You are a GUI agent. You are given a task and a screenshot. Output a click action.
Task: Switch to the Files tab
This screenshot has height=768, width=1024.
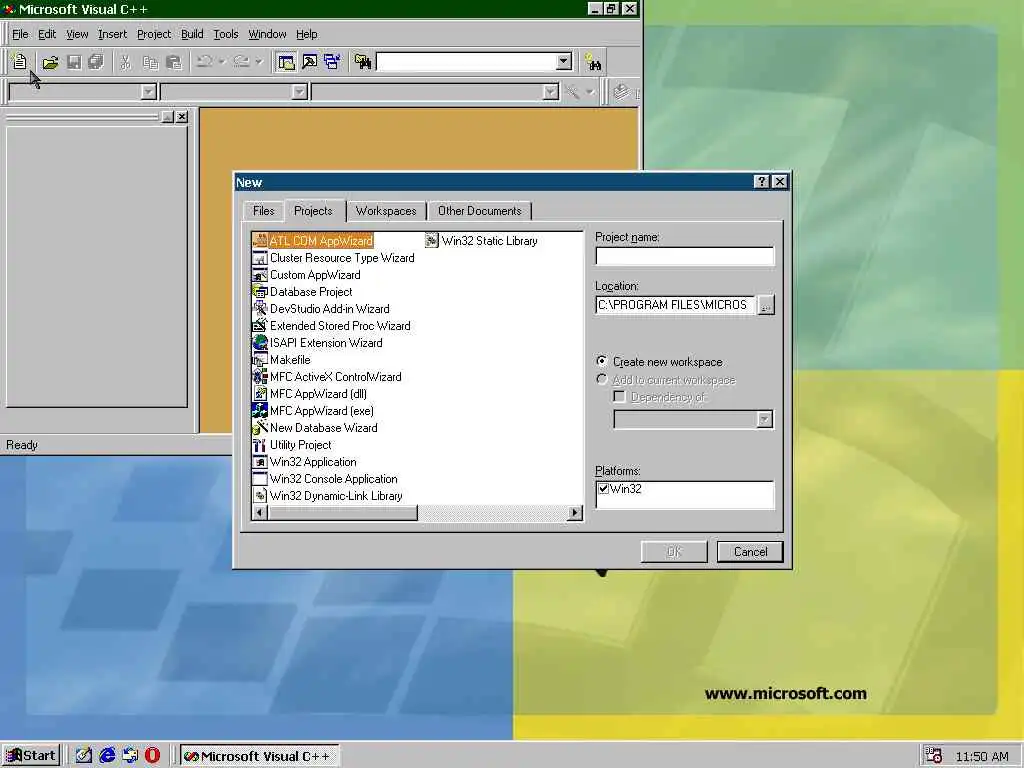pos(263,211)
